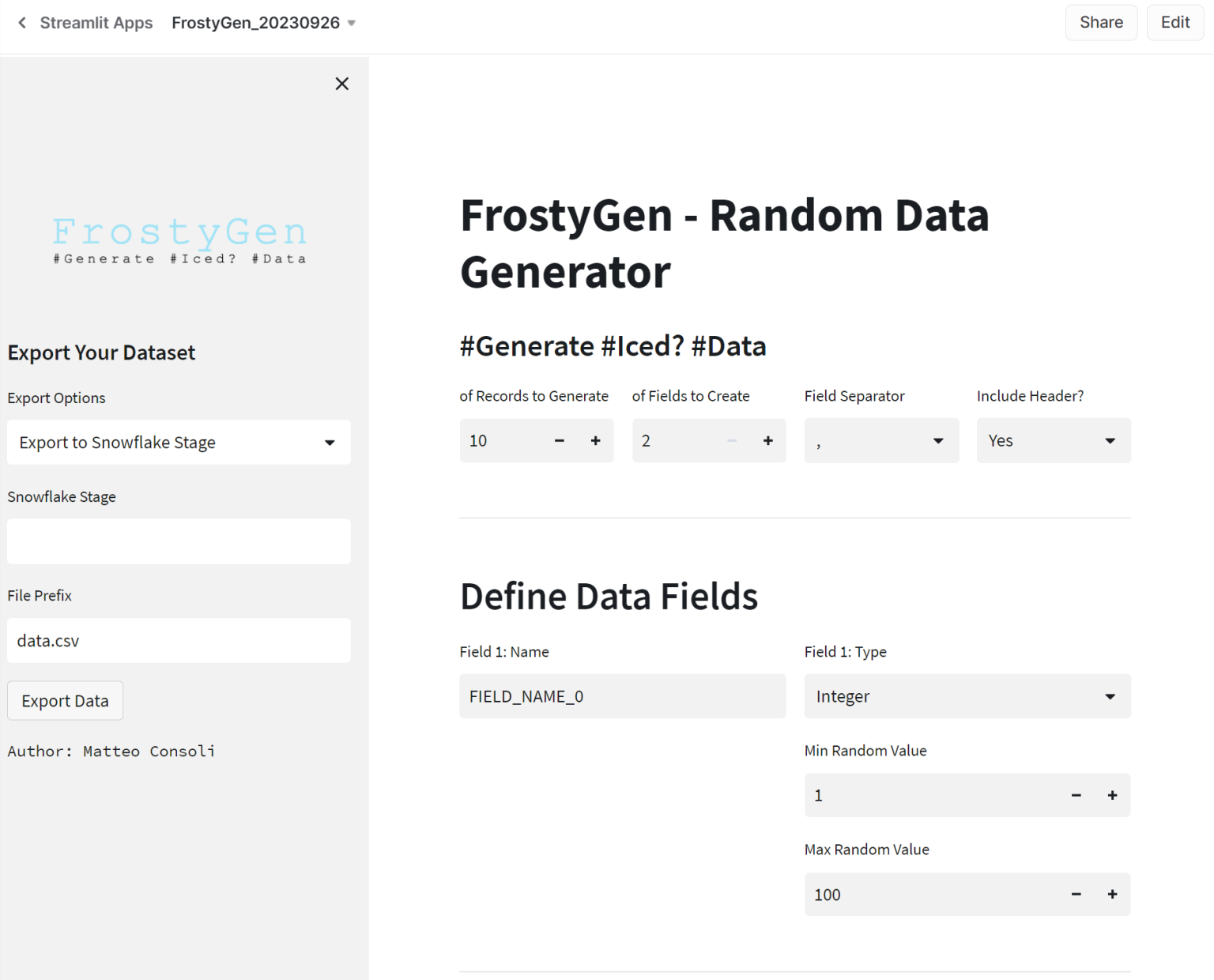Viewport: 1214px width, 980px height.
Task: Click the Snowflake Stage text field
Action: click(179, 541)
